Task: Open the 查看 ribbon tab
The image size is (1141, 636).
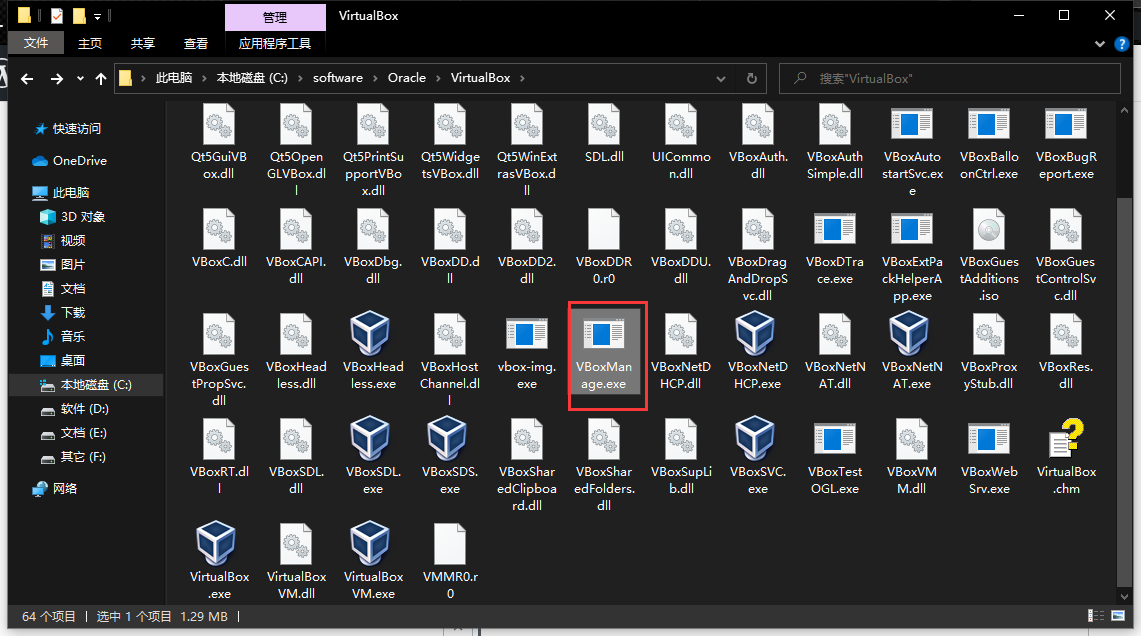Action: click(x=196, y=44)
